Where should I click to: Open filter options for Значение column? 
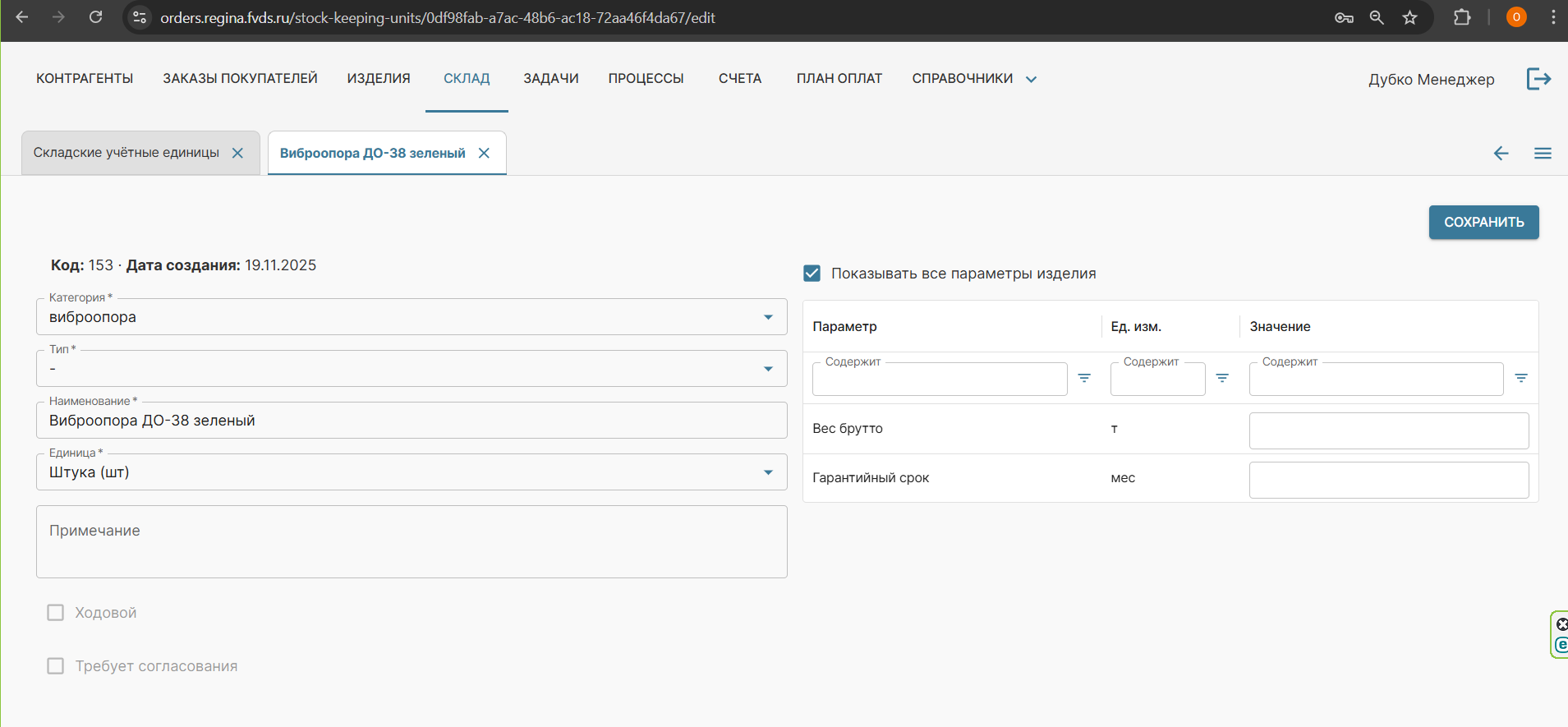click(x=1521, y=378)
